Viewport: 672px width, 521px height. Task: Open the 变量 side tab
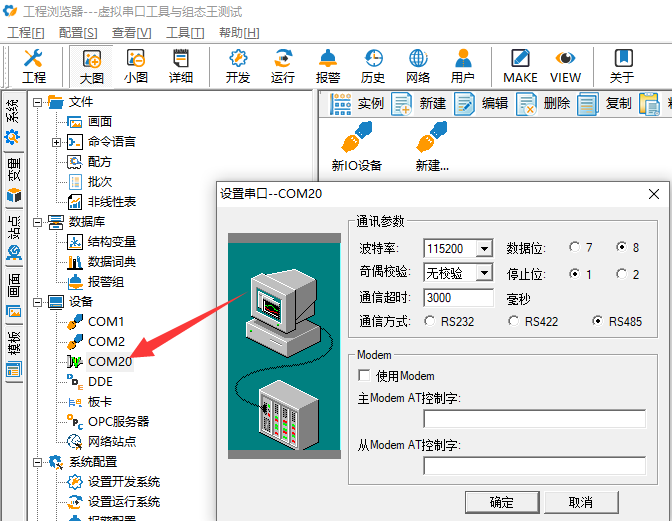click(13, 180)
